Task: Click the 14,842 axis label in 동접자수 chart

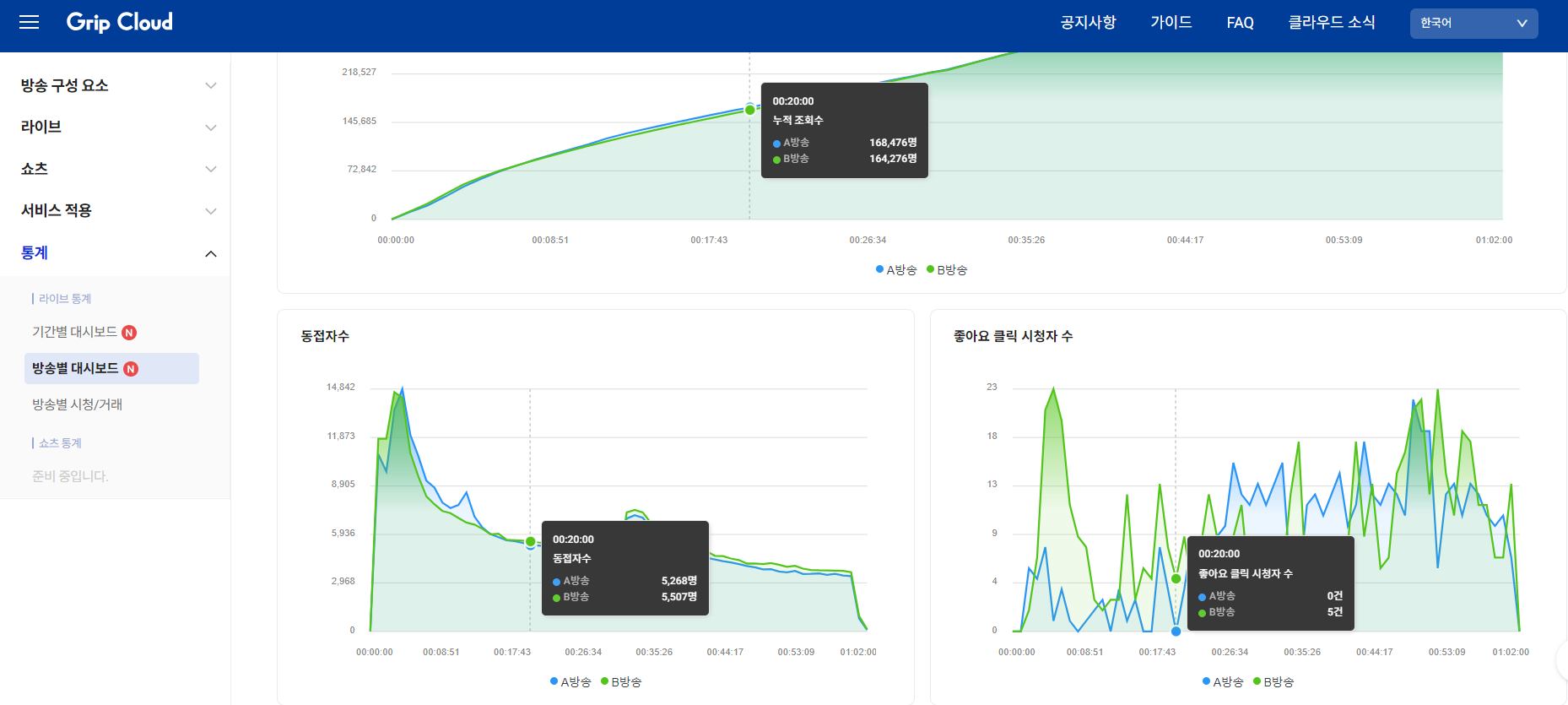Action: (341, 387)
